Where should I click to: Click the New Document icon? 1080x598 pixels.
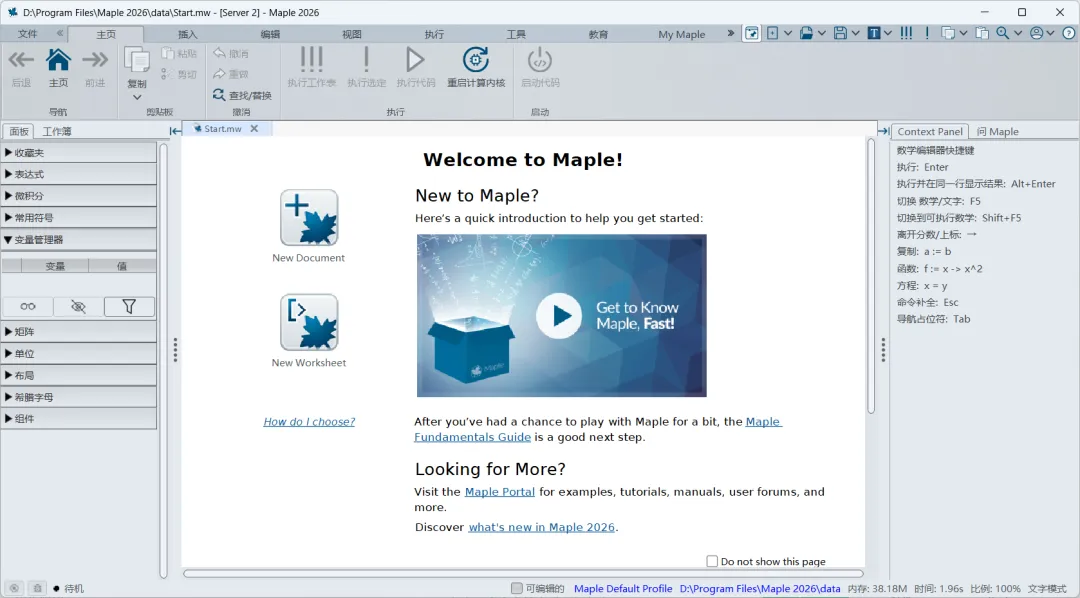tap(309, 218)
